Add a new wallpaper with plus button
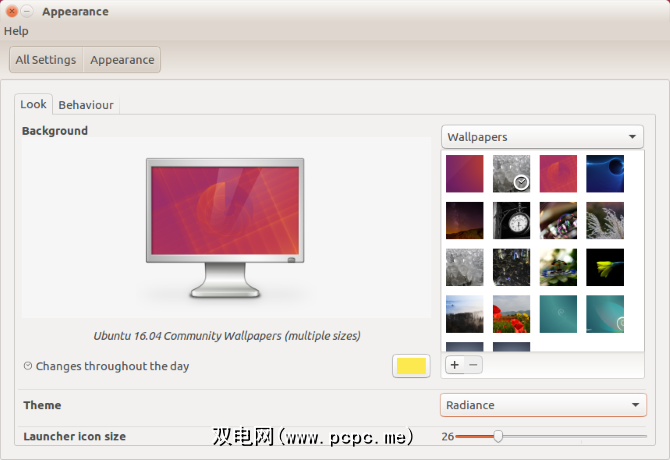 point(455,365)
